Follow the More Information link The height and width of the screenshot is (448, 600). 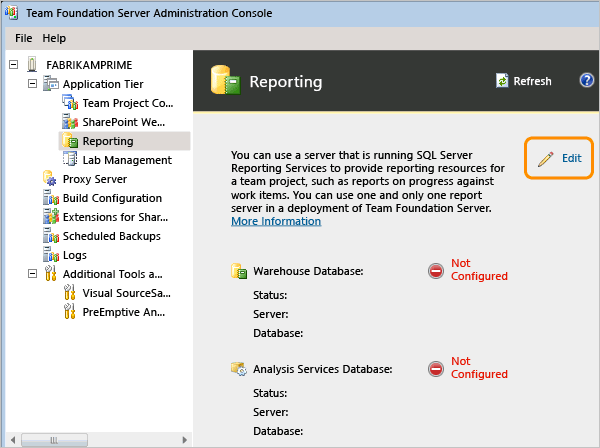click(276, 221)
